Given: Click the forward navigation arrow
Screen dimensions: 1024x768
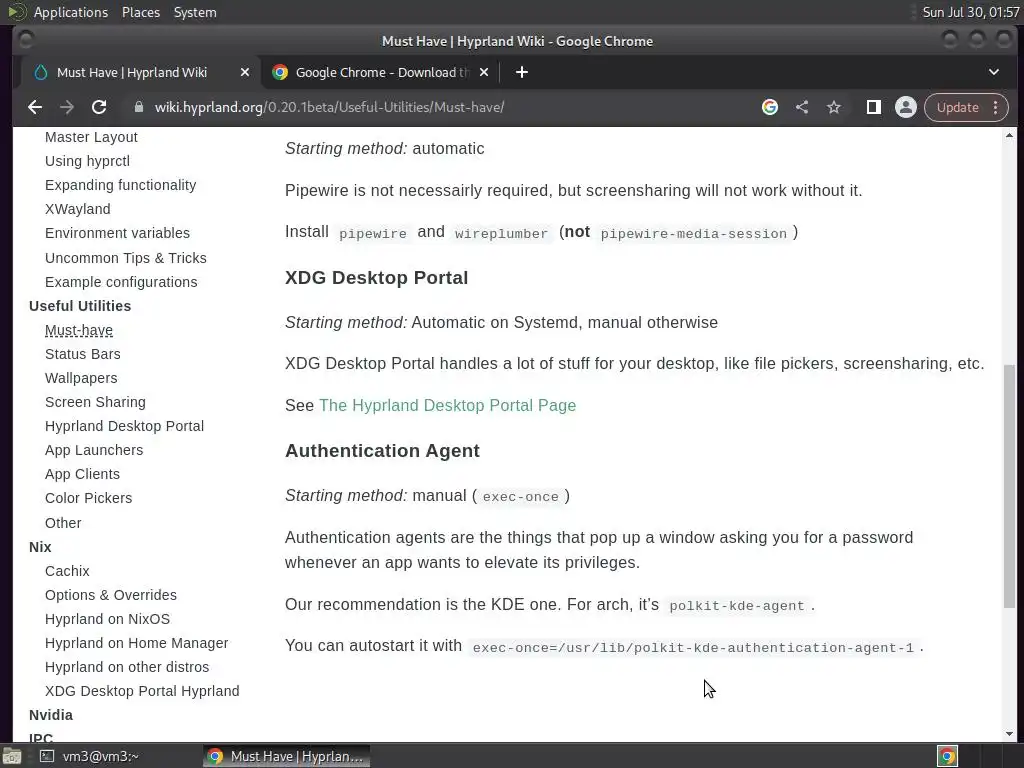Looking at the screenshot, I should pyautogui.click(x=67, y=107).
